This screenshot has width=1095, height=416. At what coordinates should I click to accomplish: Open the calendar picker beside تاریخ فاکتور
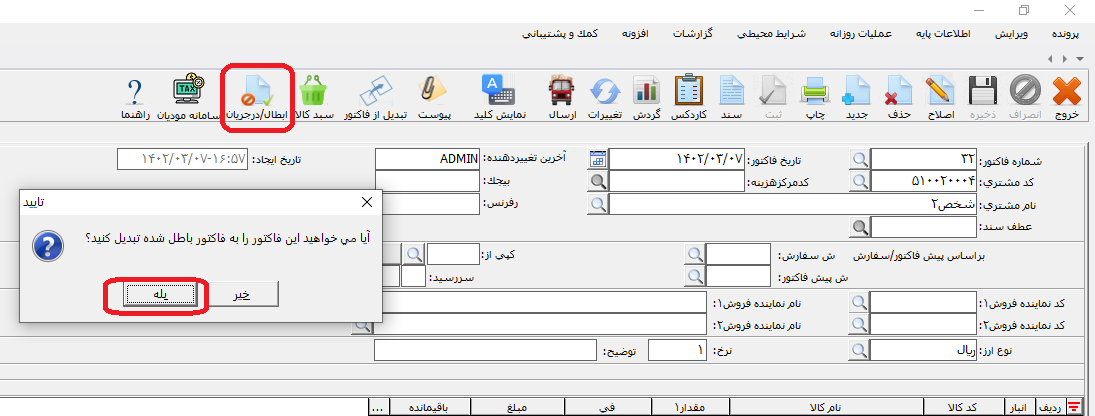597,158
